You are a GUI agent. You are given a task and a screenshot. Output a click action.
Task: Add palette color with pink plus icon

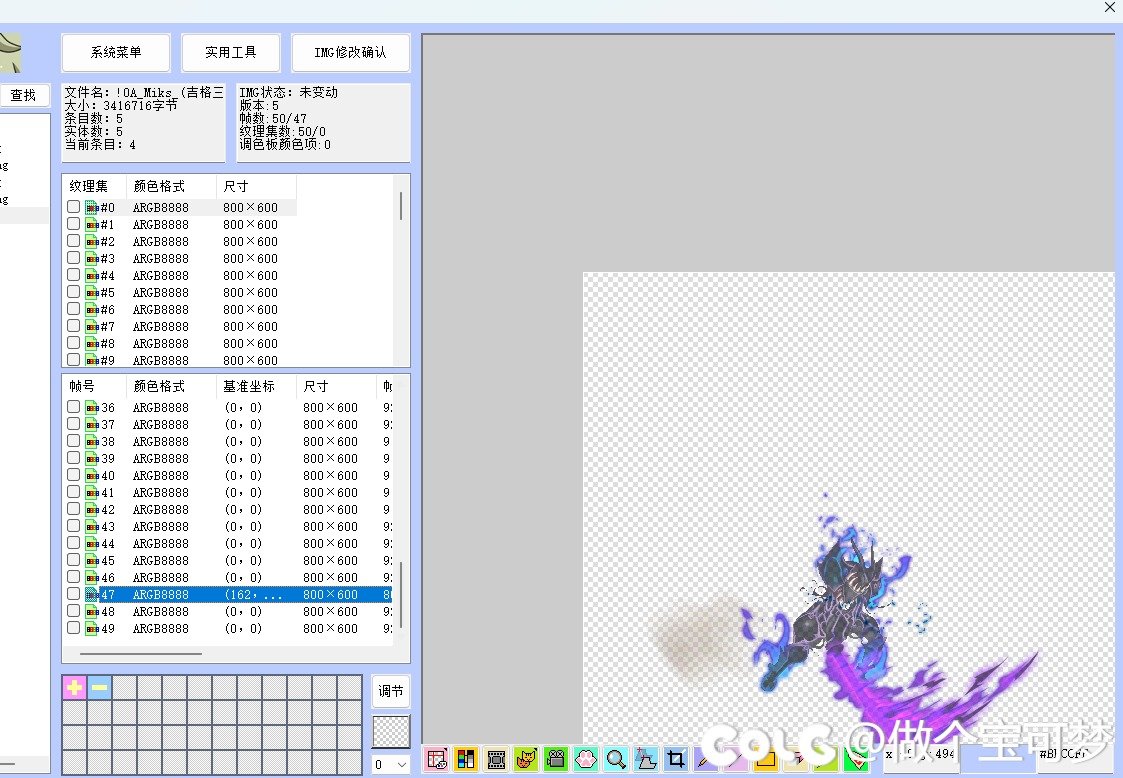74,687
